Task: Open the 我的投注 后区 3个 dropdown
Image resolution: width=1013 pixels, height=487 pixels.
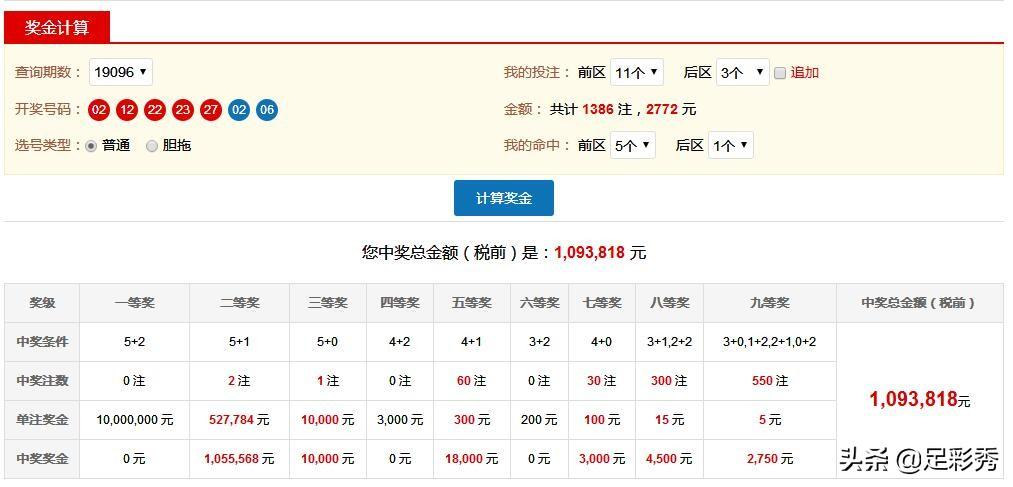Action: 742,72
